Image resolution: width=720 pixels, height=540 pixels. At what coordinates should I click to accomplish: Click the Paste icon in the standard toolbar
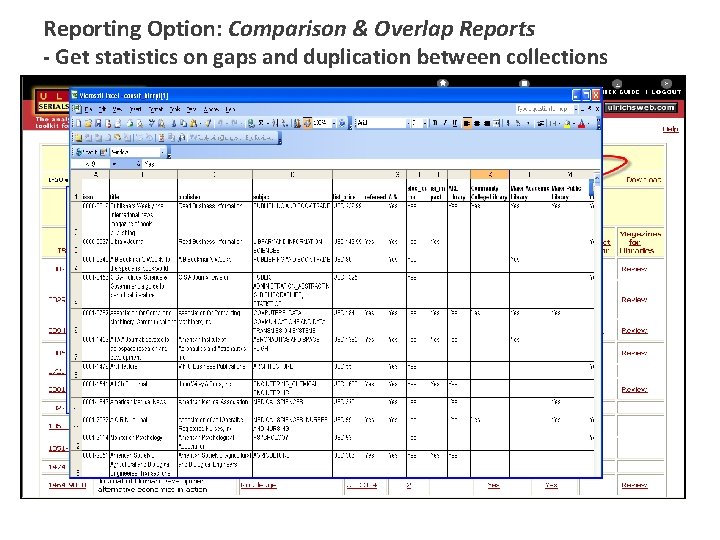point(193,123)
